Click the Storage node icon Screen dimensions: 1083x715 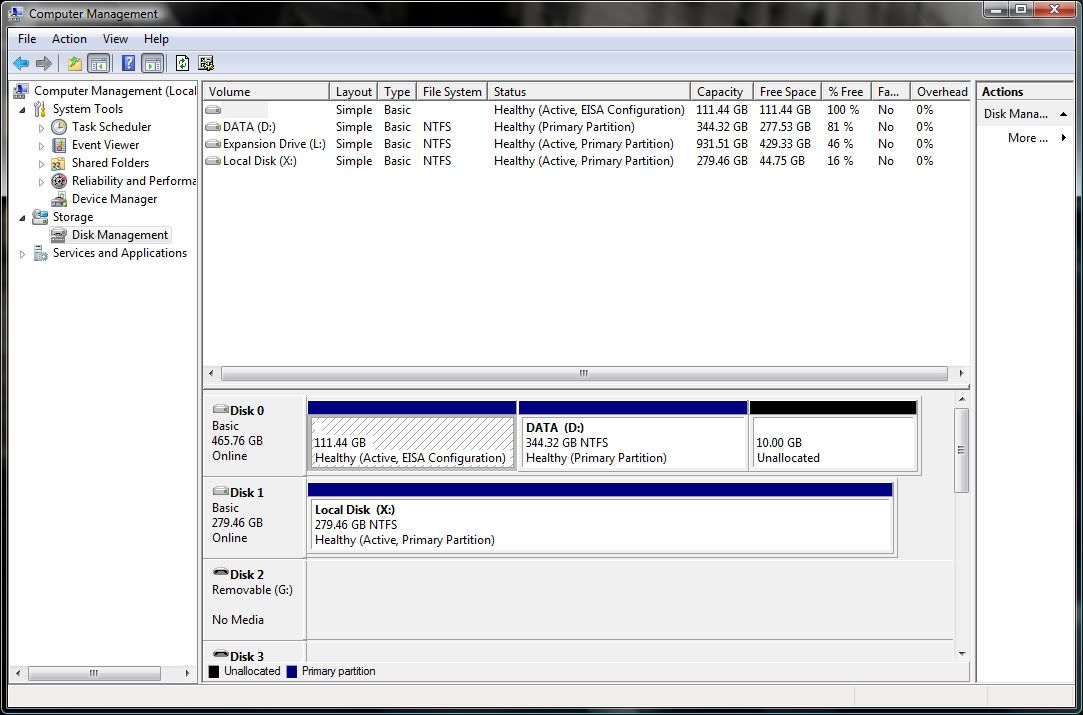tap(40, 217)
